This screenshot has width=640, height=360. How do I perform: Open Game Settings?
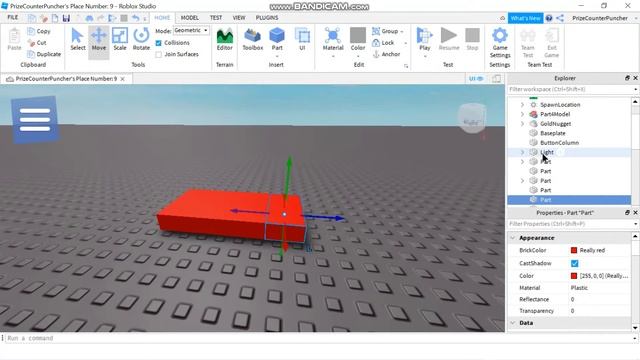pyautogui.click(x=500, y=42)
